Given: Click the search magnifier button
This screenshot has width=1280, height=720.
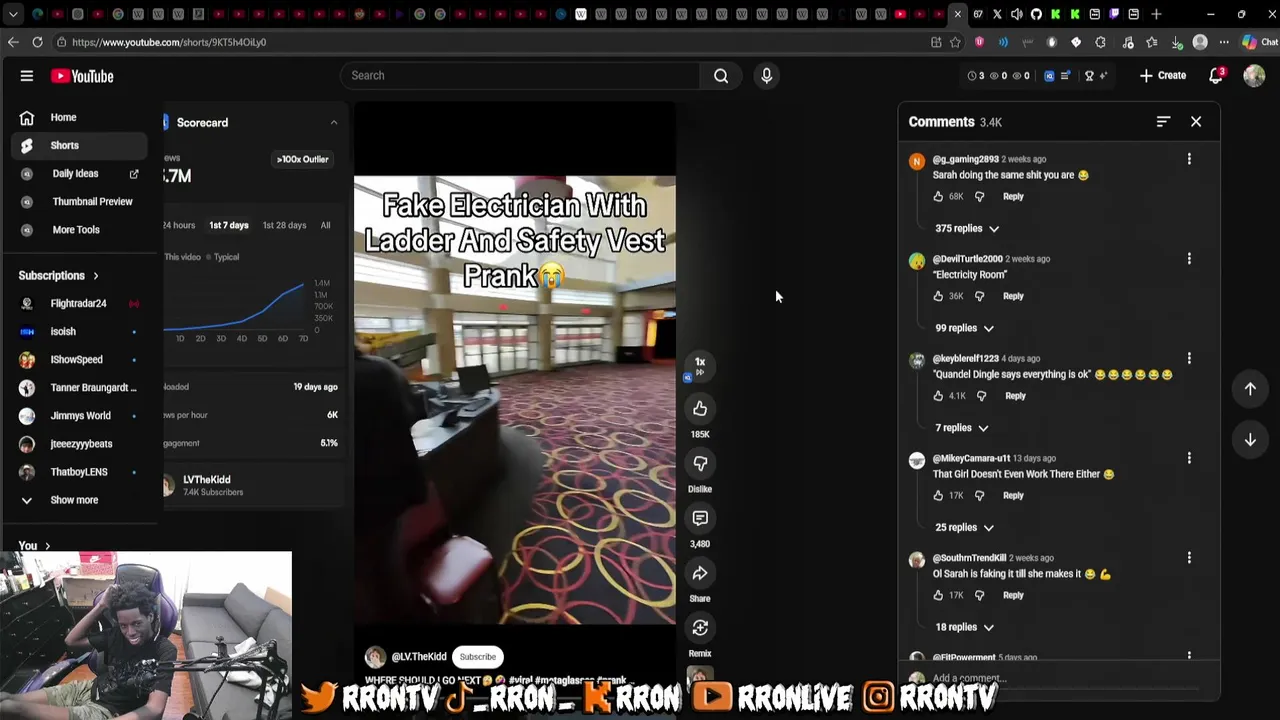Looking at the screenshot, I should coord(721,76).
